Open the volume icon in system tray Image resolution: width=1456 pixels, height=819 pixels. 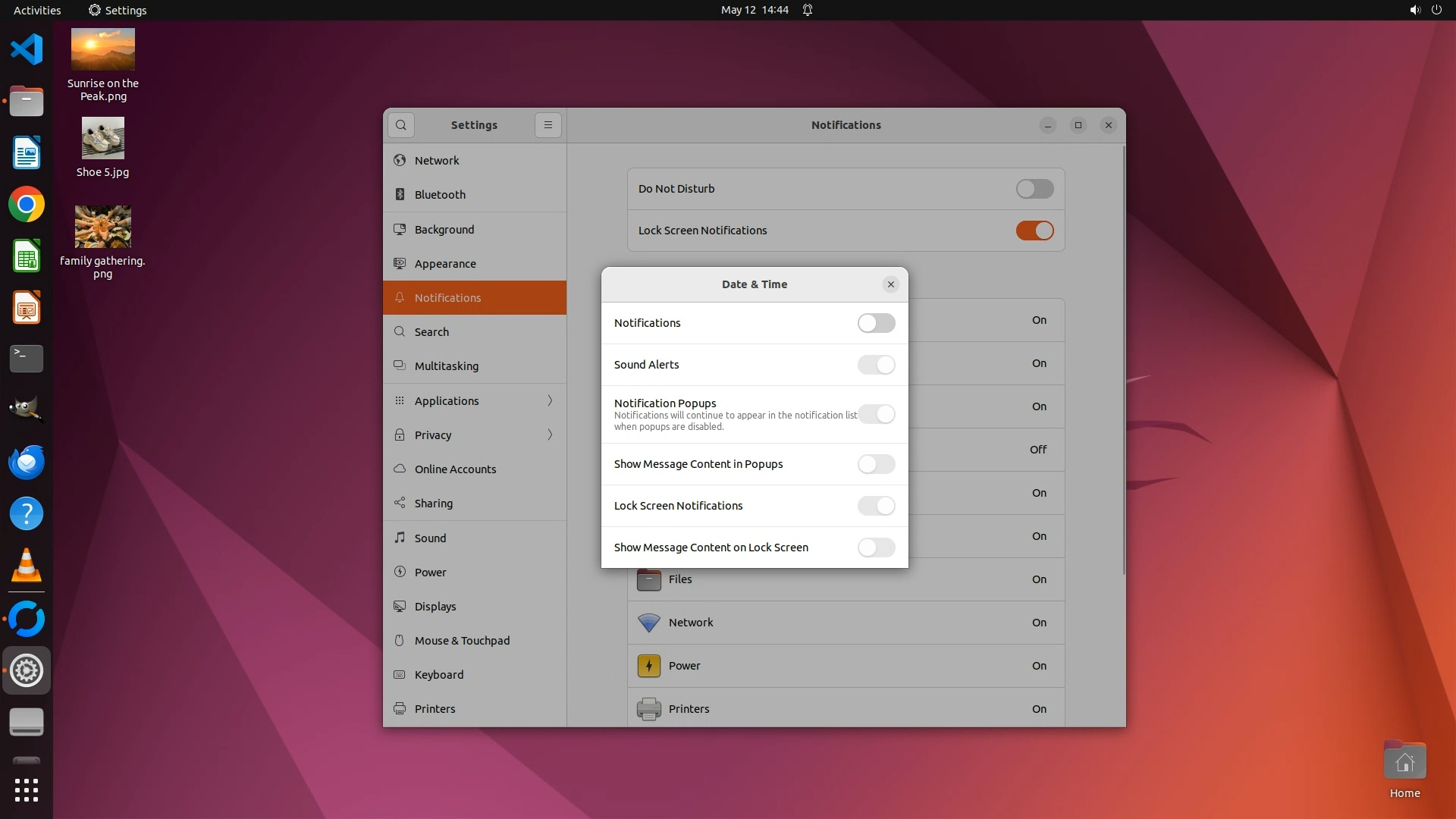click(x=1414, y=10)
